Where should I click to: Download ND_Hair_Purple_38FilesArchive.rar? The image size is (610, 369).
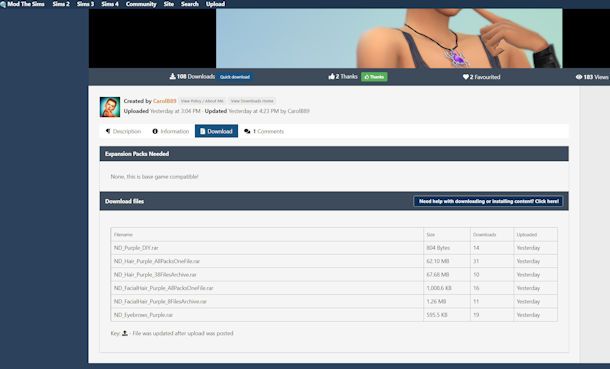point(155,275)
